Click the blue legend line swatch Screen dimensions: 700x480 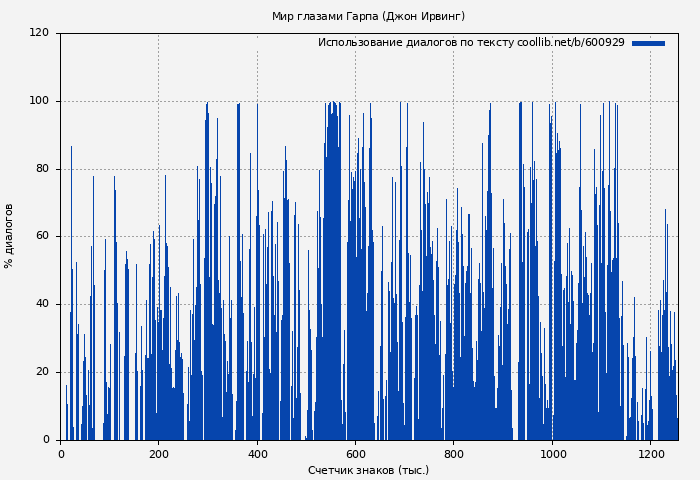pos(648,43)
